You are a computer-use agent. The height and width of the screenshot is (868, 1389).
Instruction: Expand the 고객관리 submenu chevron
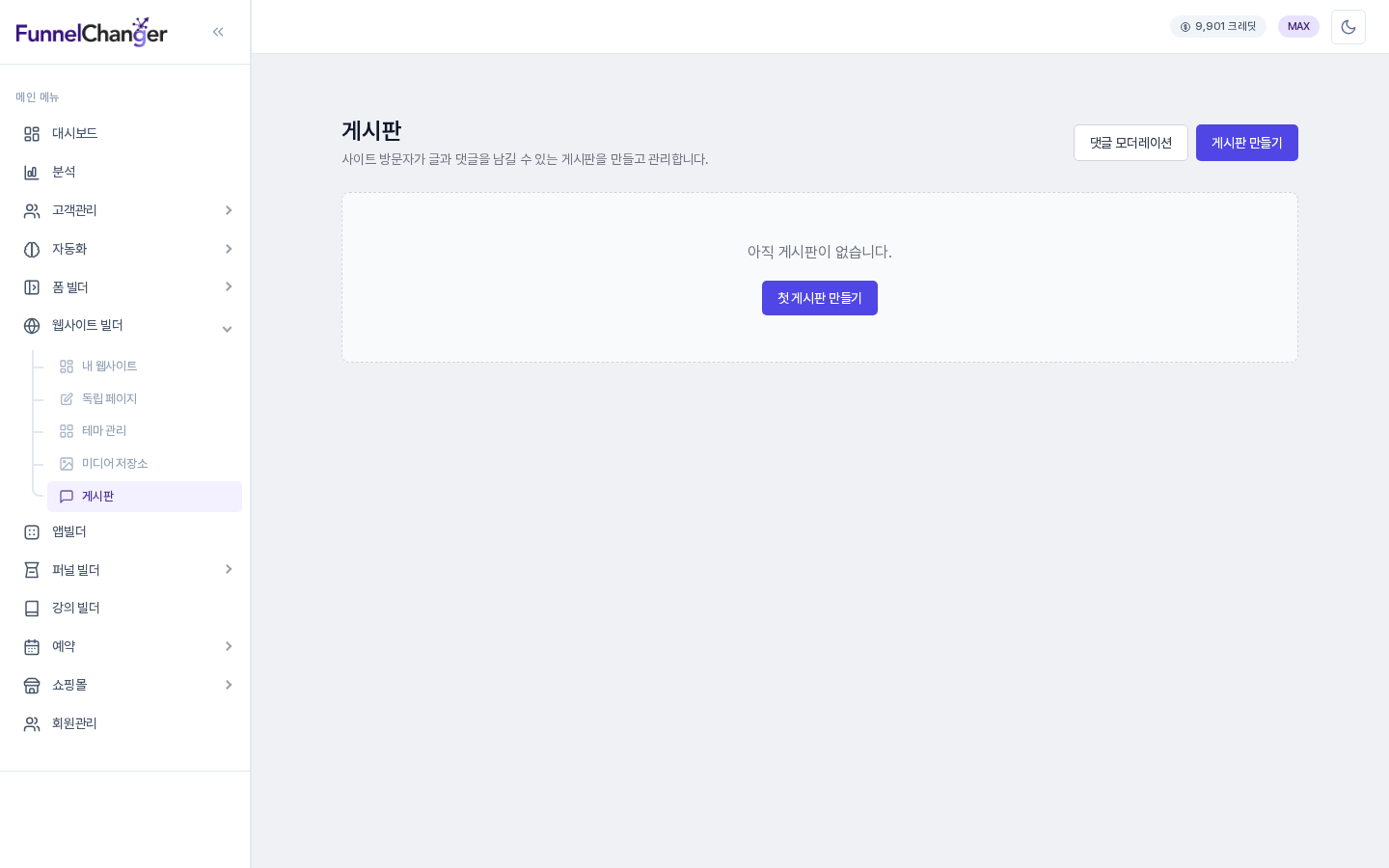tap(229, 210)
